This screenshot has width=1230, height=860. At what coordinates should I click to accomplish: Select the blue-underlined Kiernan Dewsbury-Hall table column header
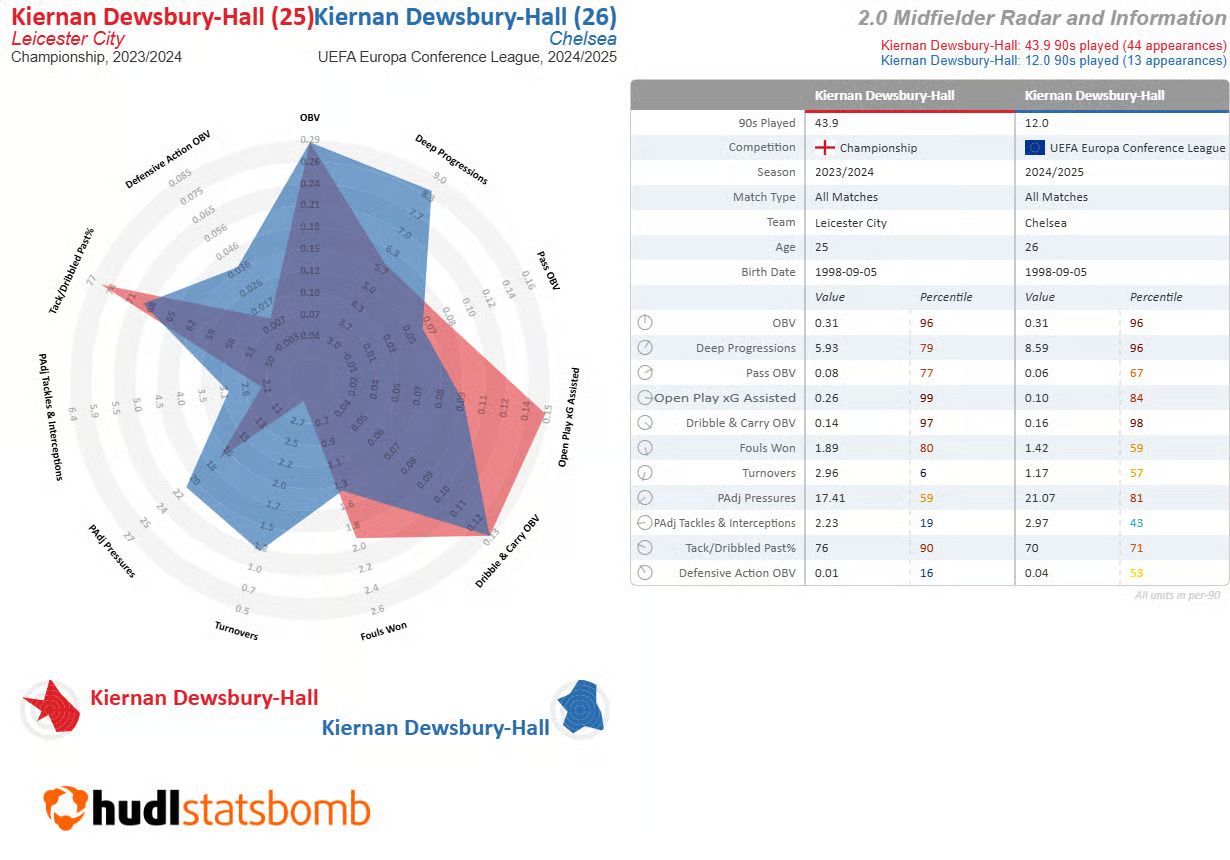1095,96
